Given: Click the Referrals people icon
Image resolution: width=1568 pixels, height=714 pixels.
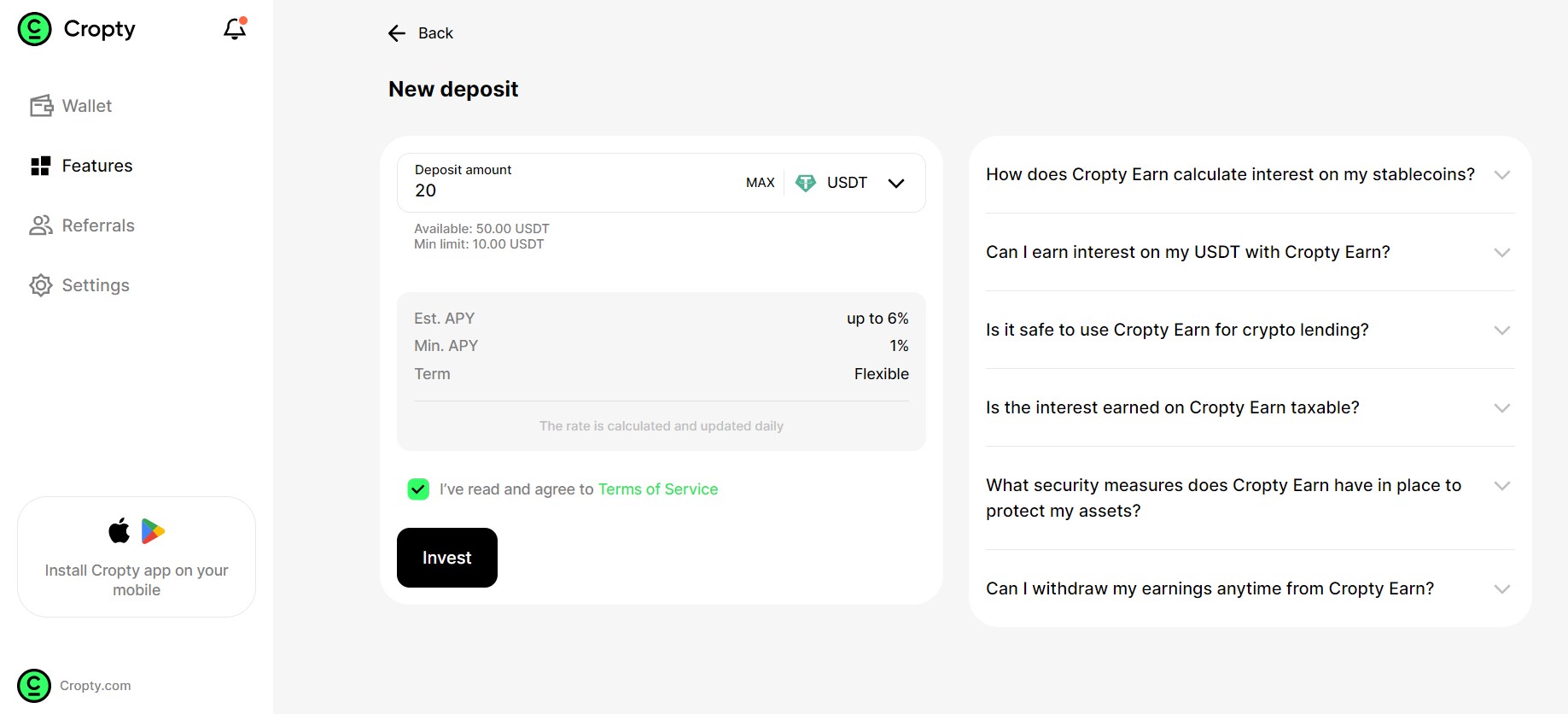Looking at the screenshot, I should pyautogui.click(x=41, y=225).
